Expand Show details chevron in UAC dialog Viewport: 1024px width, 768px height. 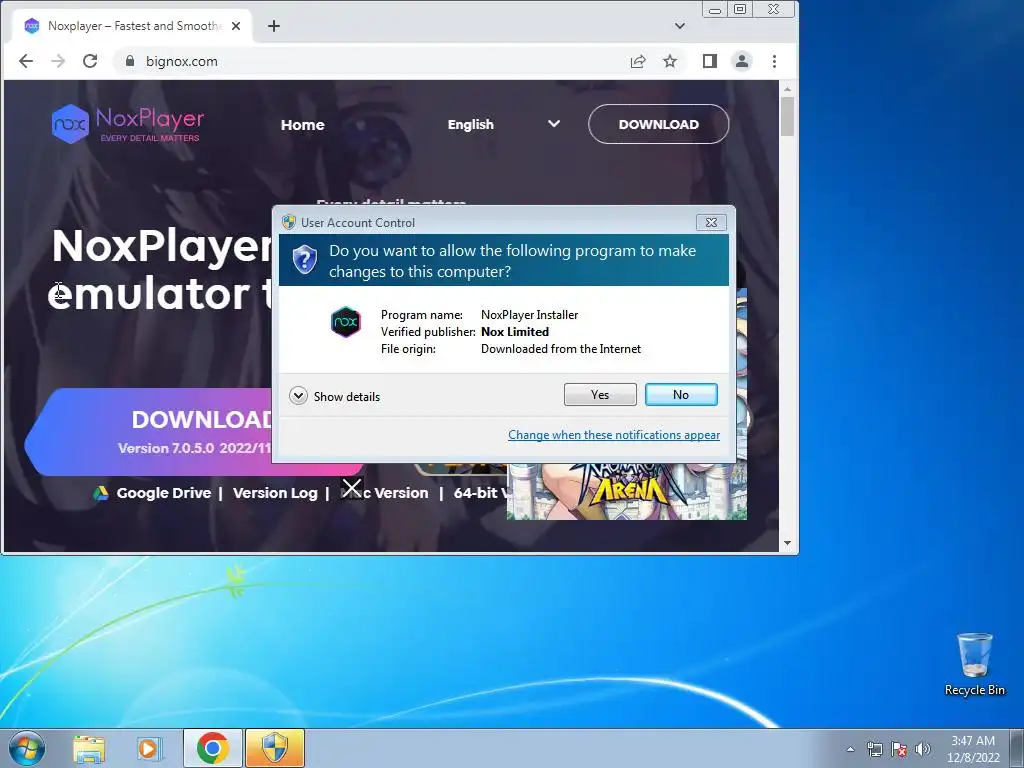point(298,396)
